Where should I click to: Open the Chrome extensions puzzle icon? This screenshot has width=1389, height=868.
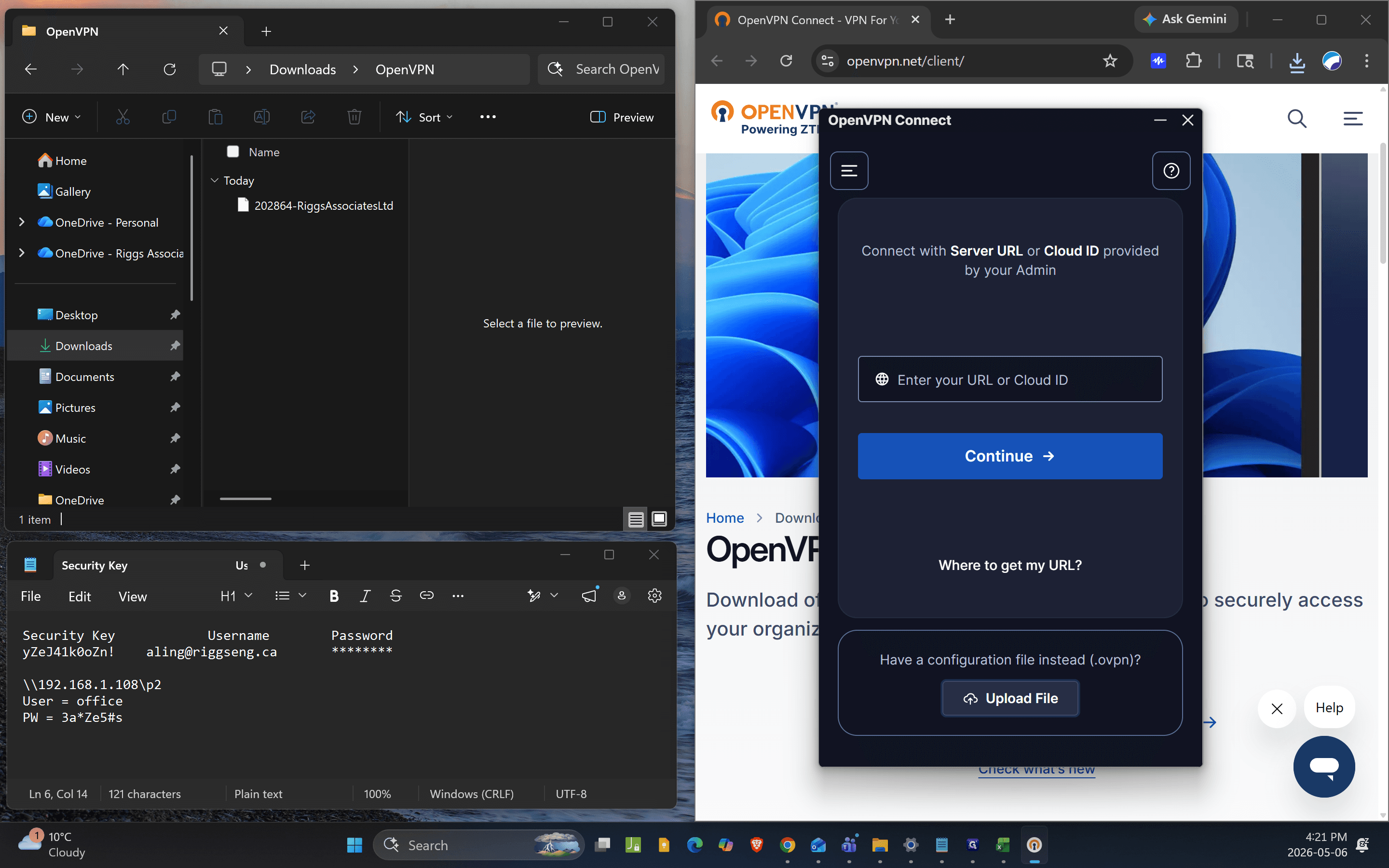(x=1193, y=61)
